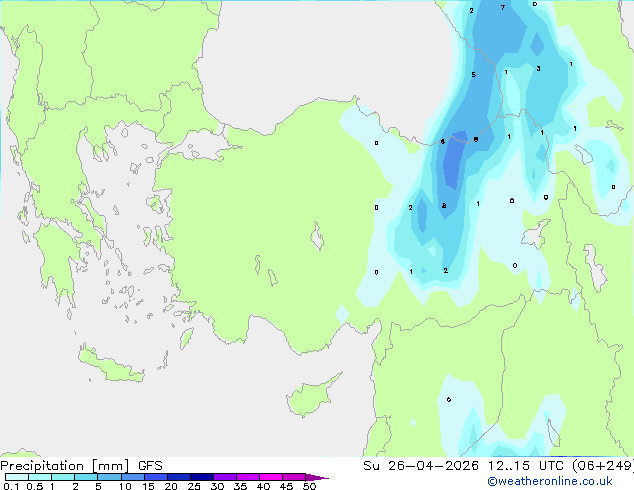Select the 30–35 mm purple swatch
The width and height of the screenshot is (634, 490).
tap(224, 477)
